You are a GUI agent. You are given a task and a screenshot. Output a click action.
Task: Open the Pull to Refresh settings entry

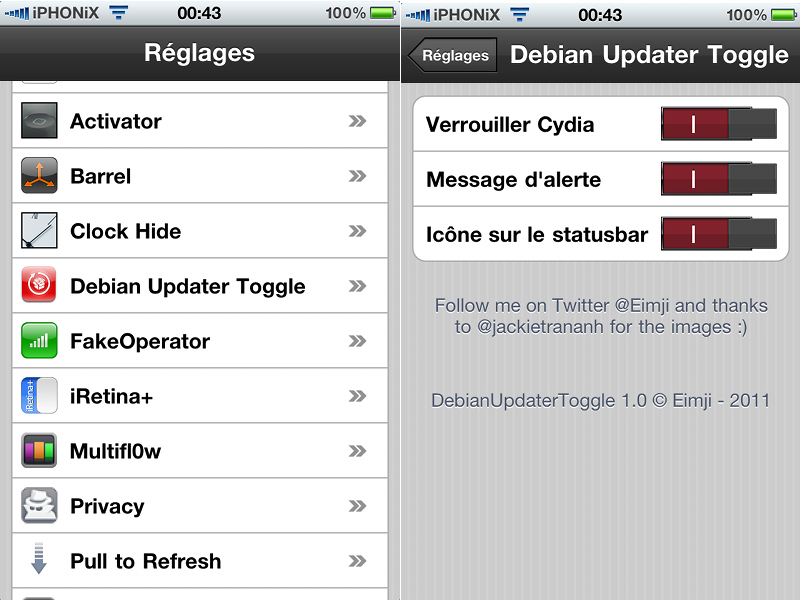coord(200,561)
